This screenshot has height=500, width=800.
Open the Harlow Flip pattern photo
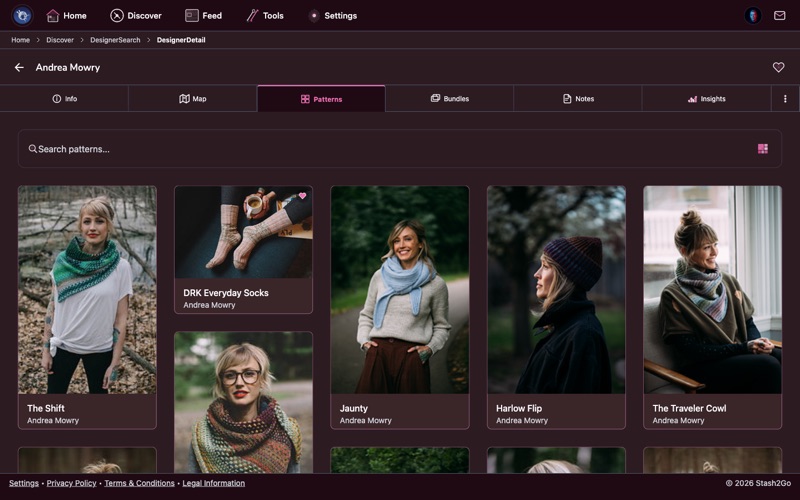click(556, 290)
